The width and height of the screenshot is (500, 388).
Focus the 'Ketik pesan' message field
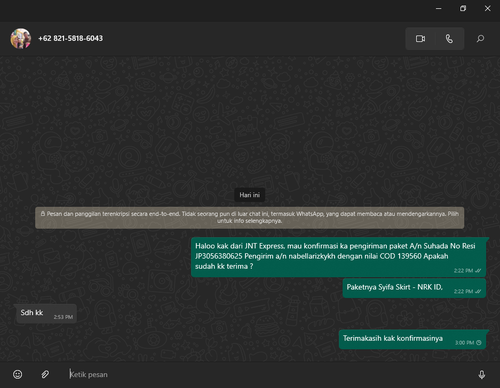(x=267, y=374)
